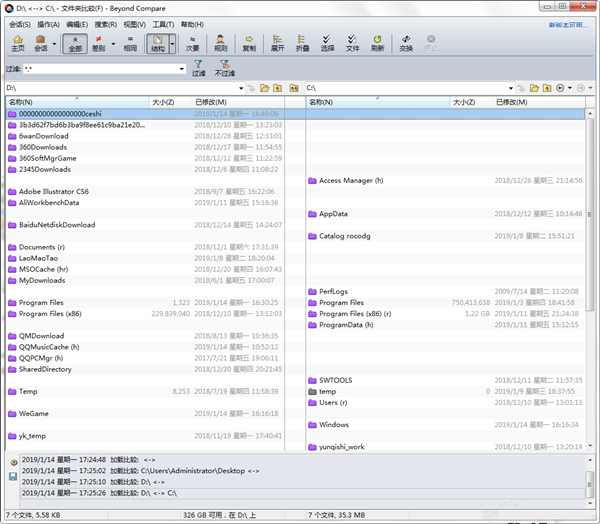Screen dimensions: 600x524
Task: Apply the filter with the 过滤 funnel icon
Action: pos(198,68)
